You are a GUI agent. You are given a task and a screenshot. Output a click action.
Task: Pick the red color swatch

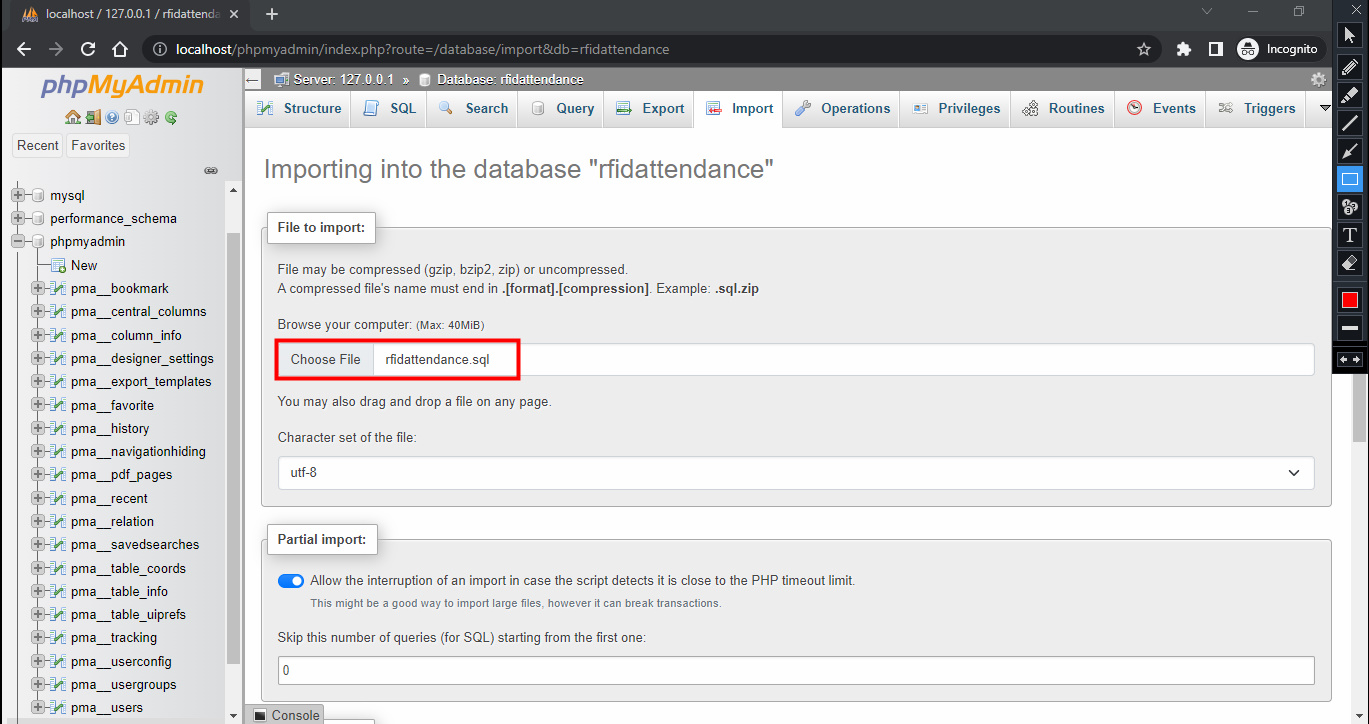click(1350, 300)
